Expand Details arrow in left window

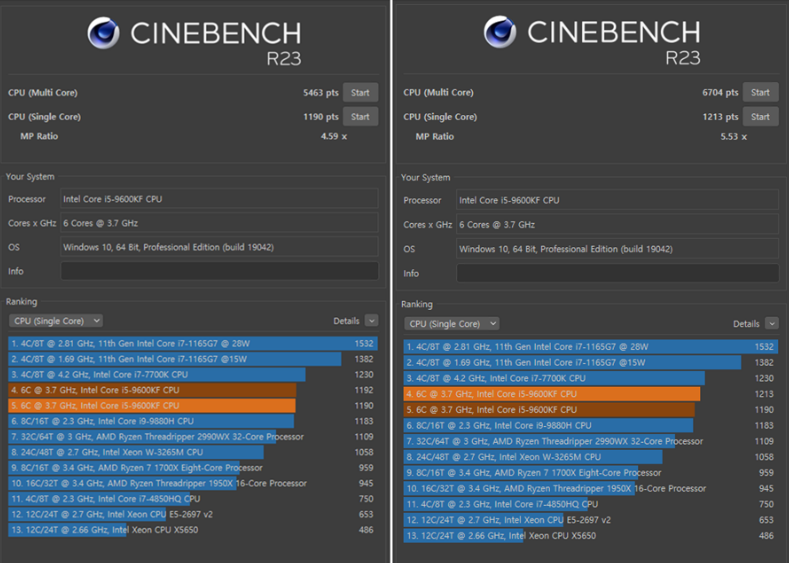click(371, 321)
